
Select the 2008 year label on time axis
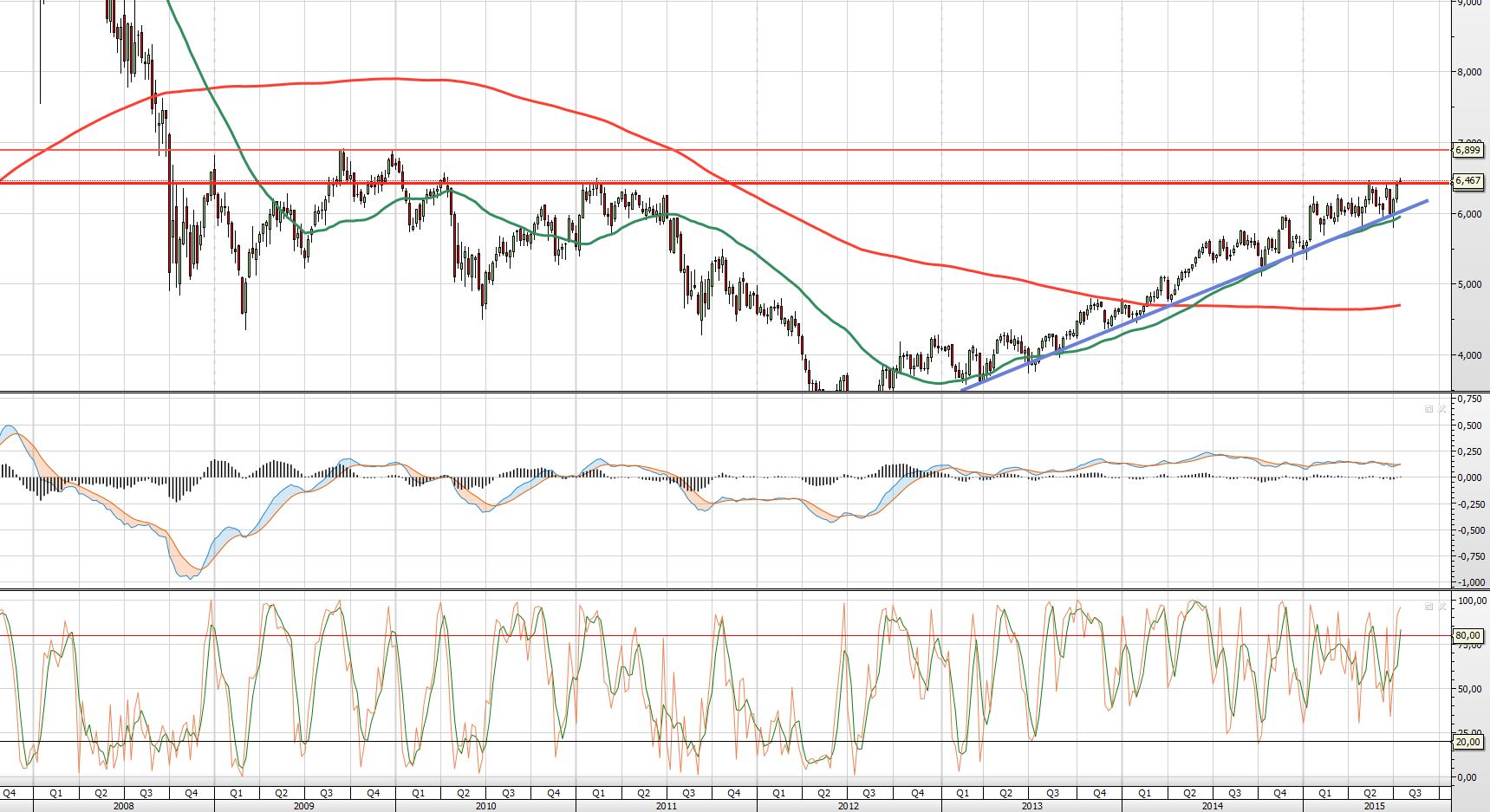tap(124, 806)
